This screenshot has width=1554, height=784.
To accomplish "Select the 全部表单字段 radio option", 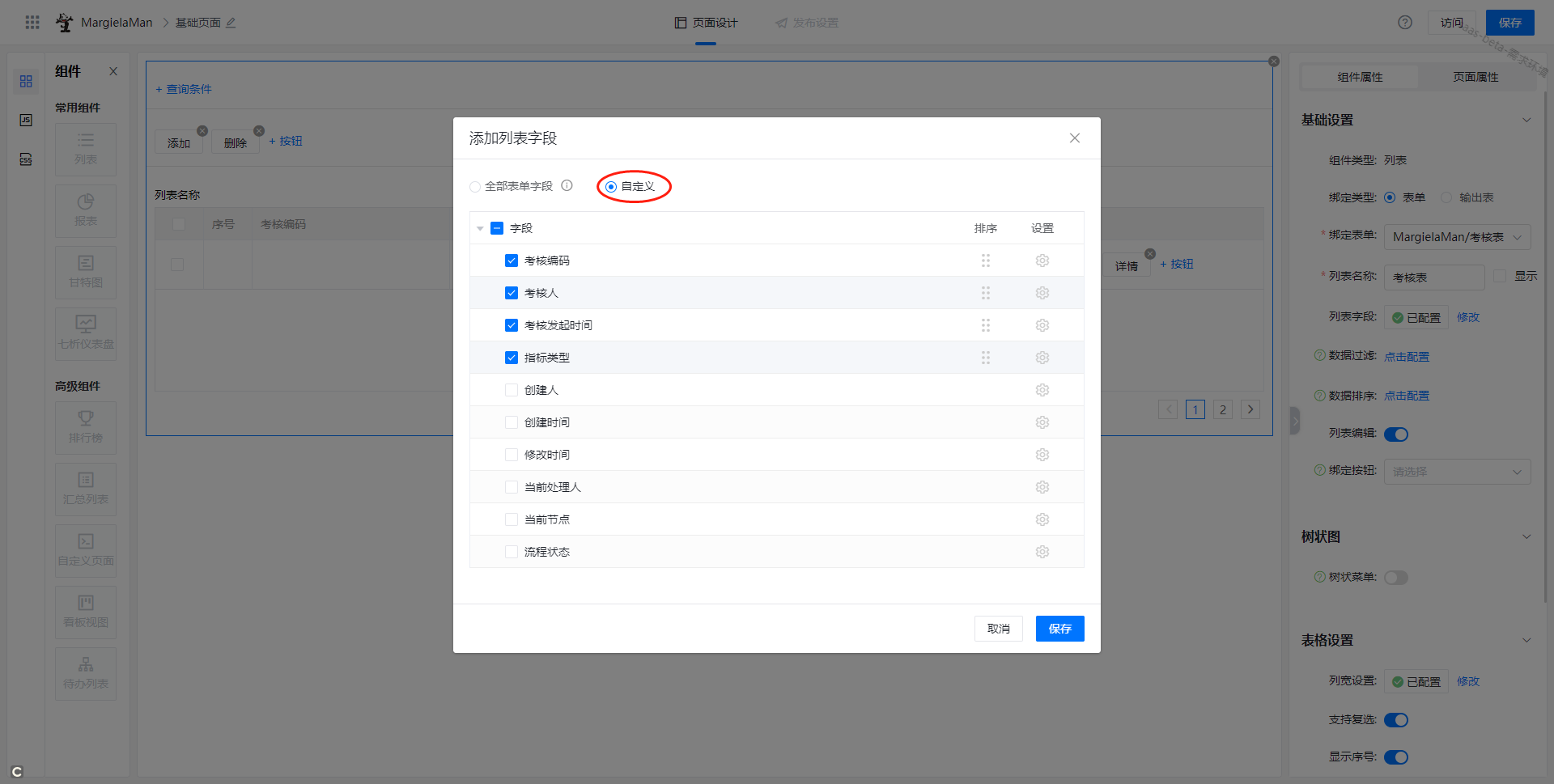I will [475, 187].
